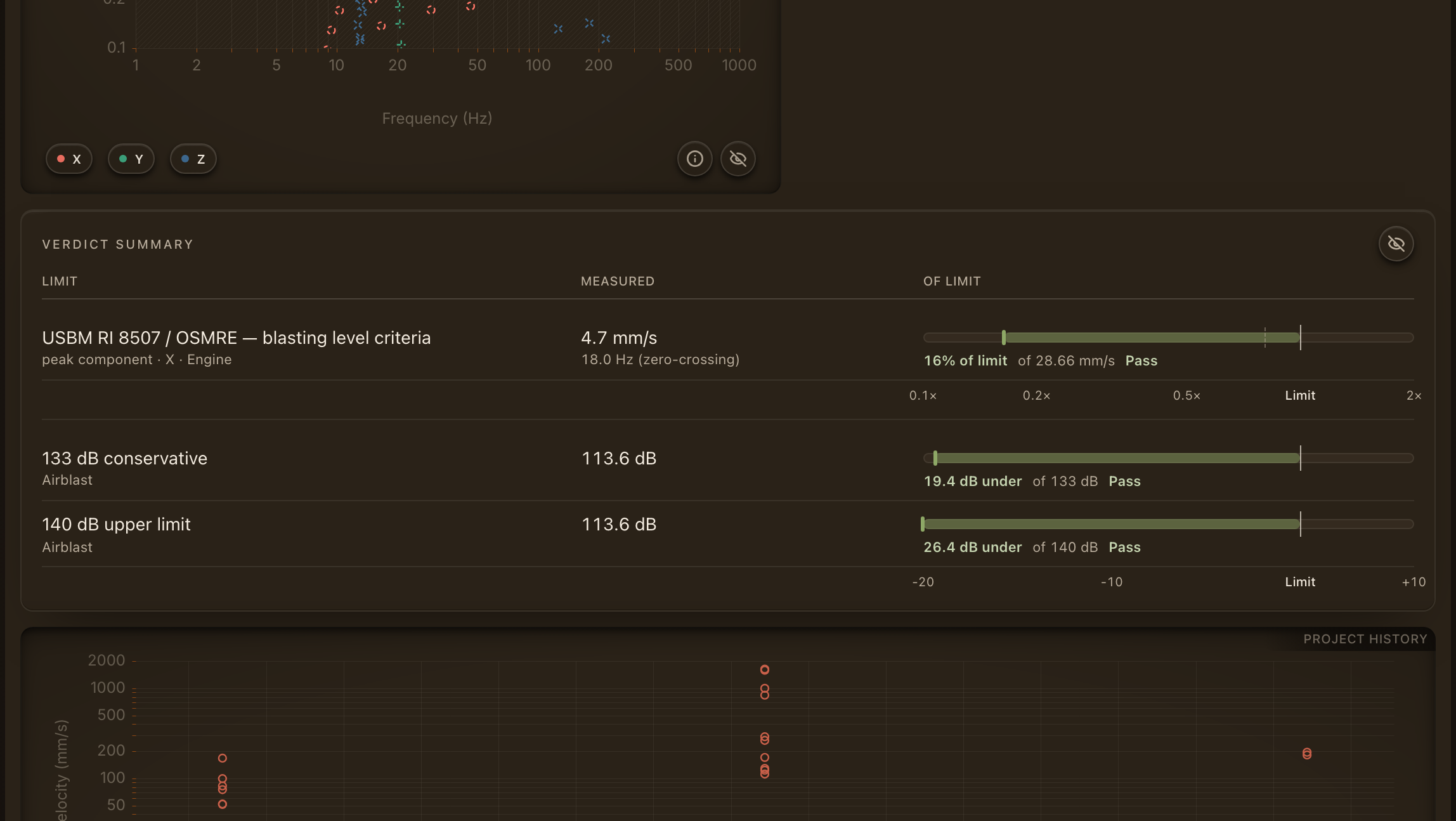Click the OF LIMIT column header
1456x821 pixels.
952,281
